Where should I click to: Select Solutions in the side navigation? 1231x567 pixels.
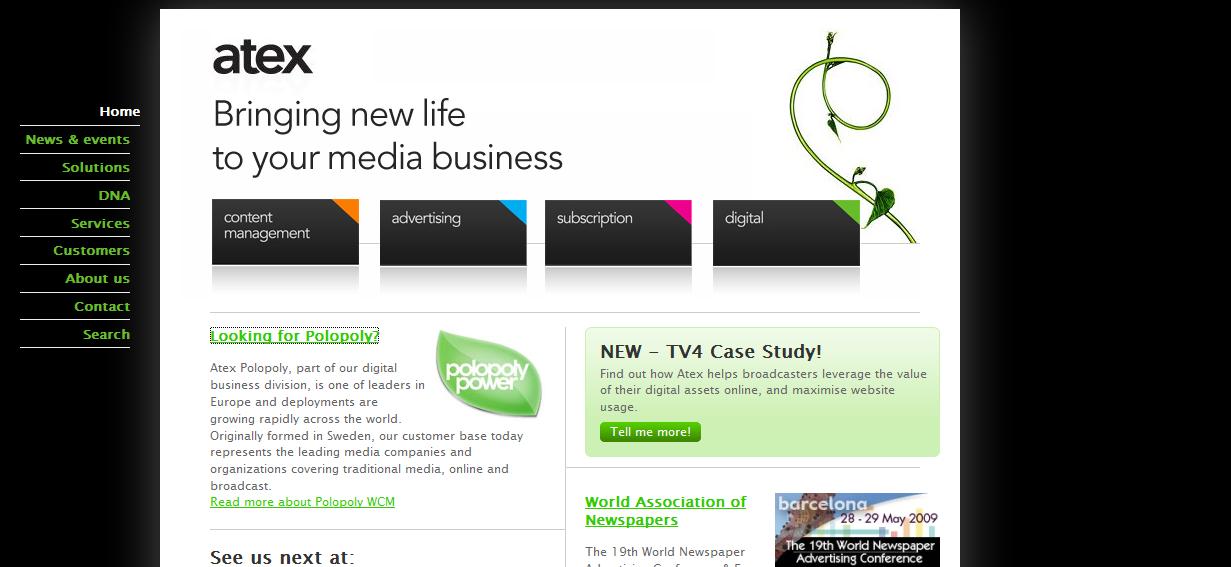click(x=96, y=167)
